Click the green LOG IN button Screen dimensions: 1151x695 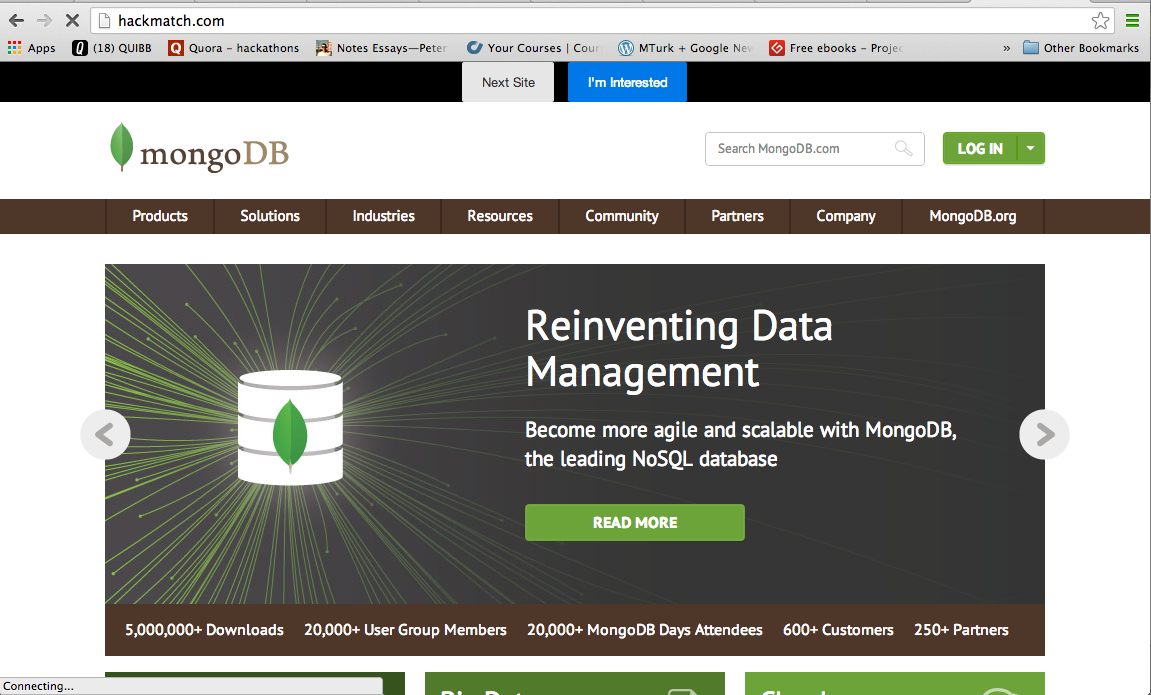coord(980,148)
